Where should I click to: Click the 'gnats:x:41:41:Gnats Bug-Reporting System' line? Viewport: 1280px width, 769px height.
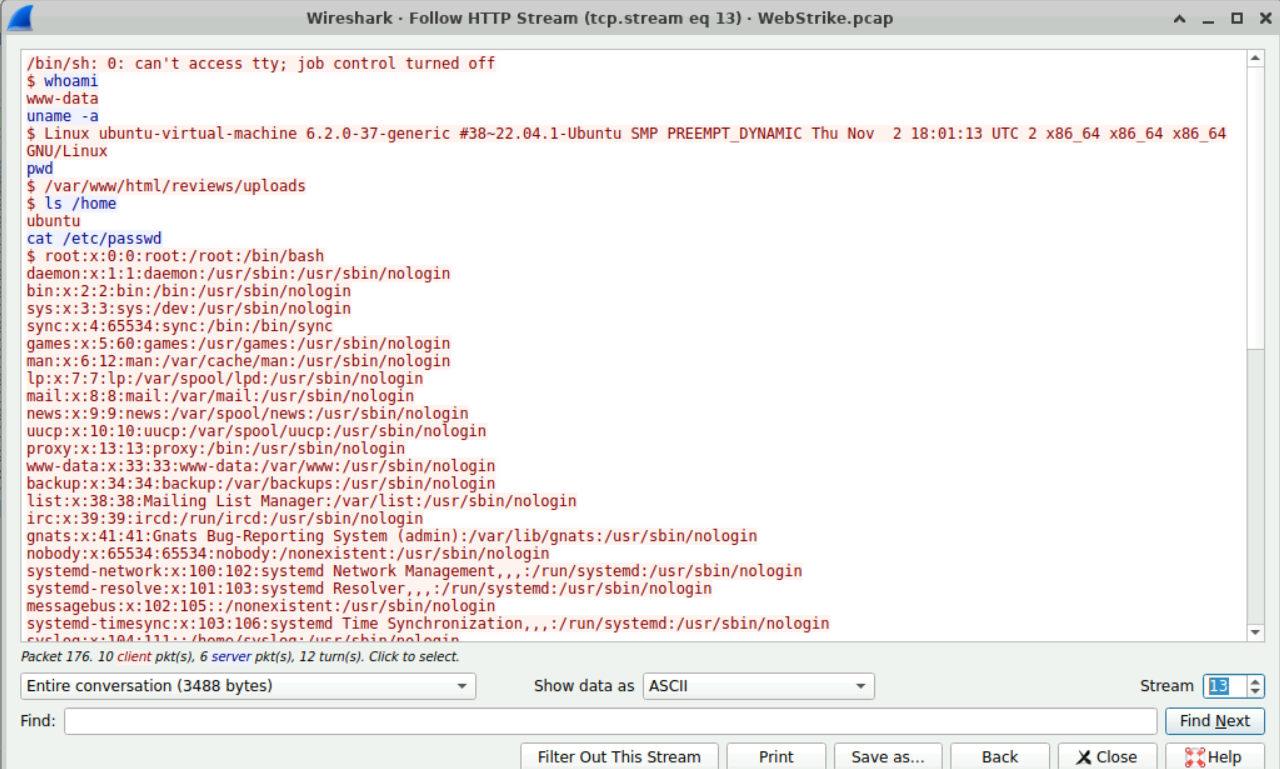[x=392, y=536]
